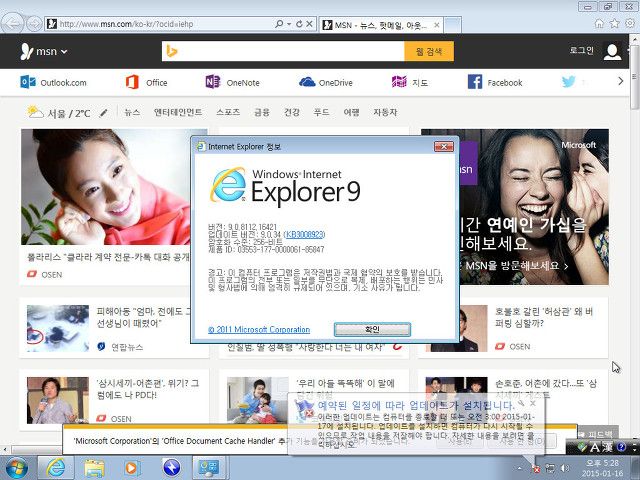Close the update notification balloon
This screenshot has width=640, height=480.
pyautogui.click(x=533, y=403)
